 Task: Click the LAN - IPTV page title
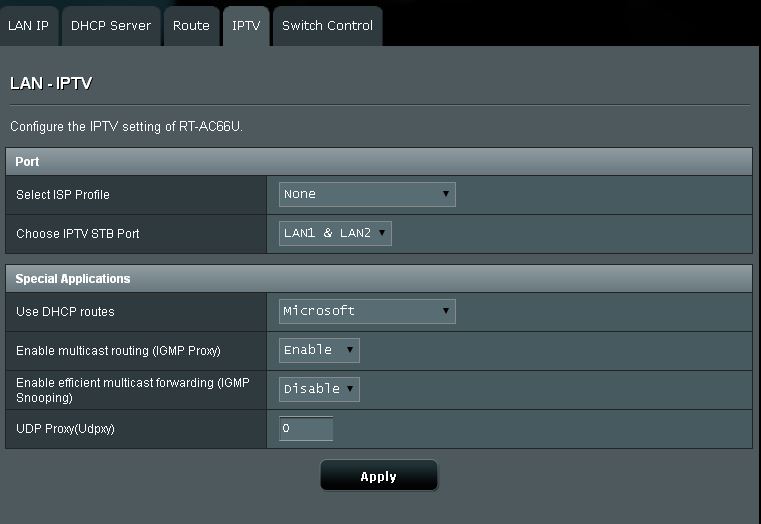coord(51,83)
